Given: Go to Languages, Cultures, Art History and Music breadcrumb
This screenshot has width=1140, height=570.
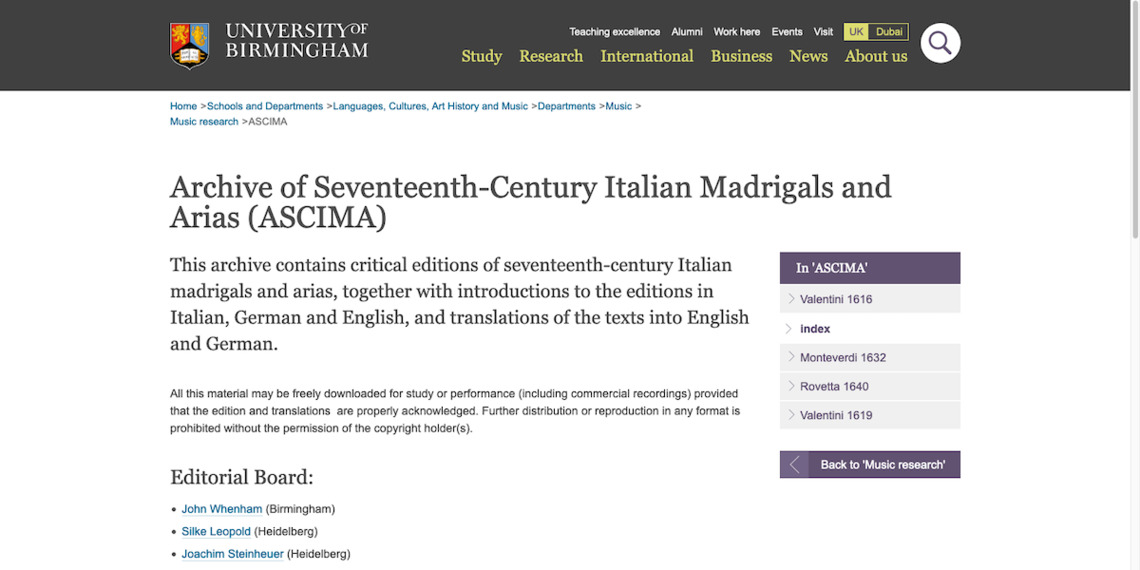Looking at the screenshot, I should [430, 106].
